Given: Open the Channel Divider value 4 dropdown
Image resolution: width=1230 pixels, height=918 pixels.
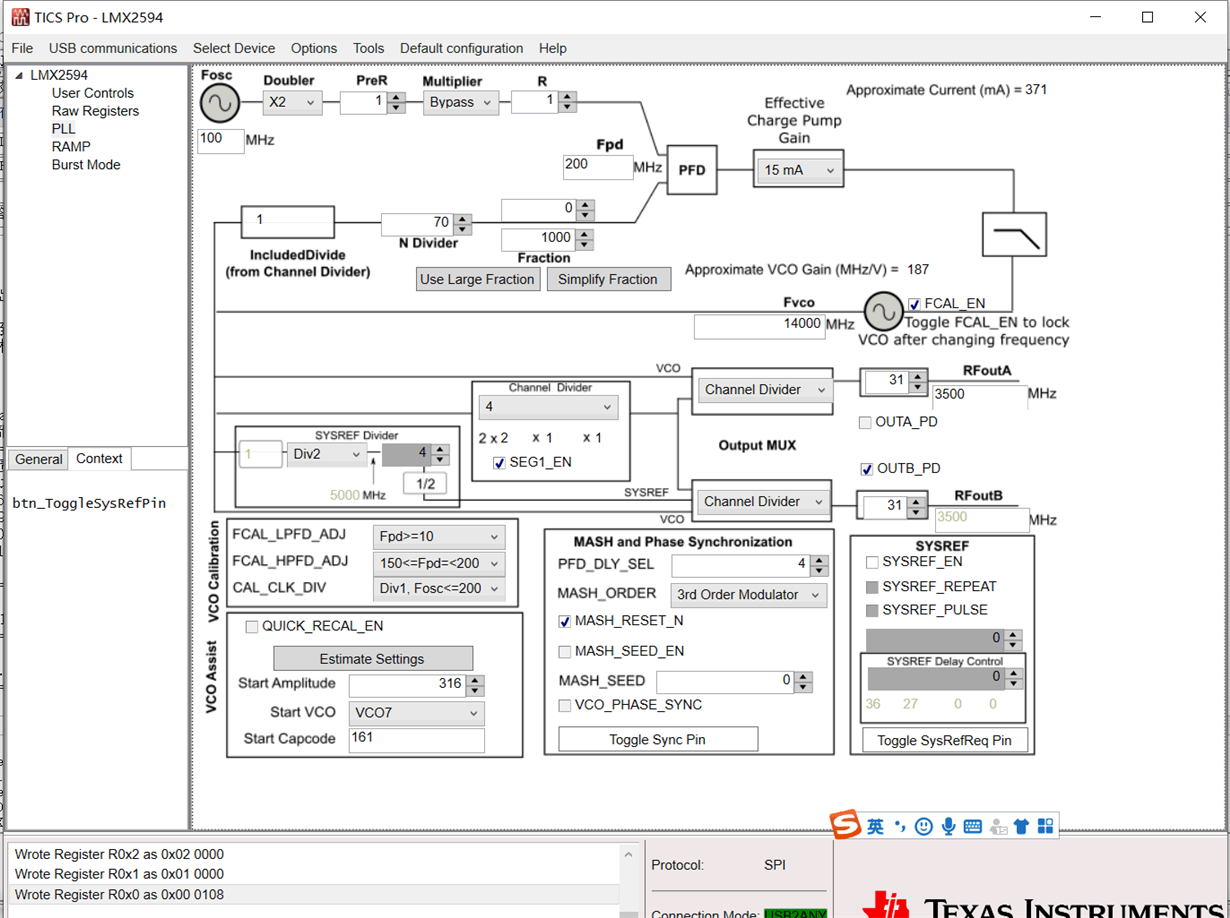Looking at the screenshot, I should [x=548, y=407].
